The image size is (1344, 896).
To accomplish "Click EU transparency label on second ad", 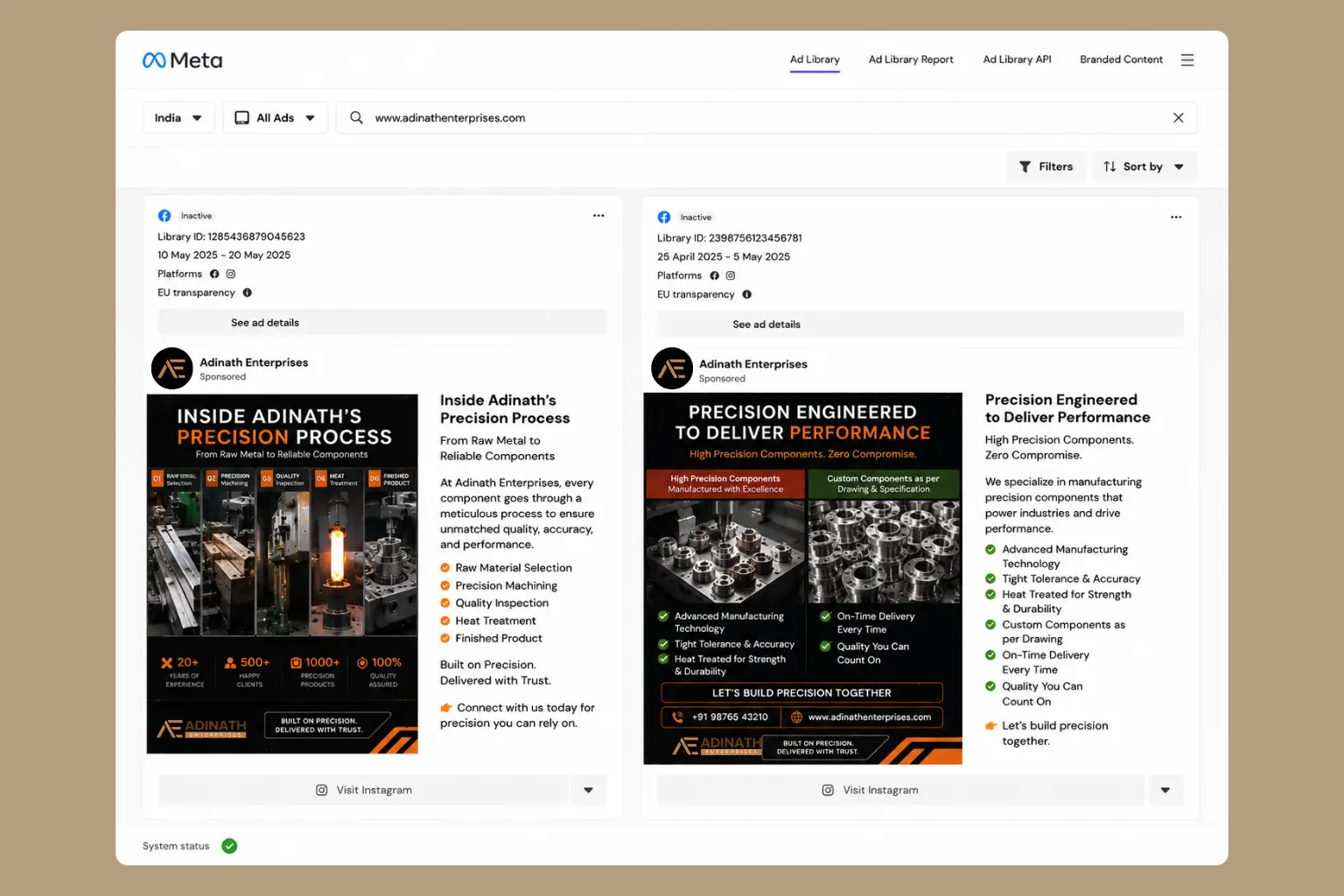I will tap(696, 294).
